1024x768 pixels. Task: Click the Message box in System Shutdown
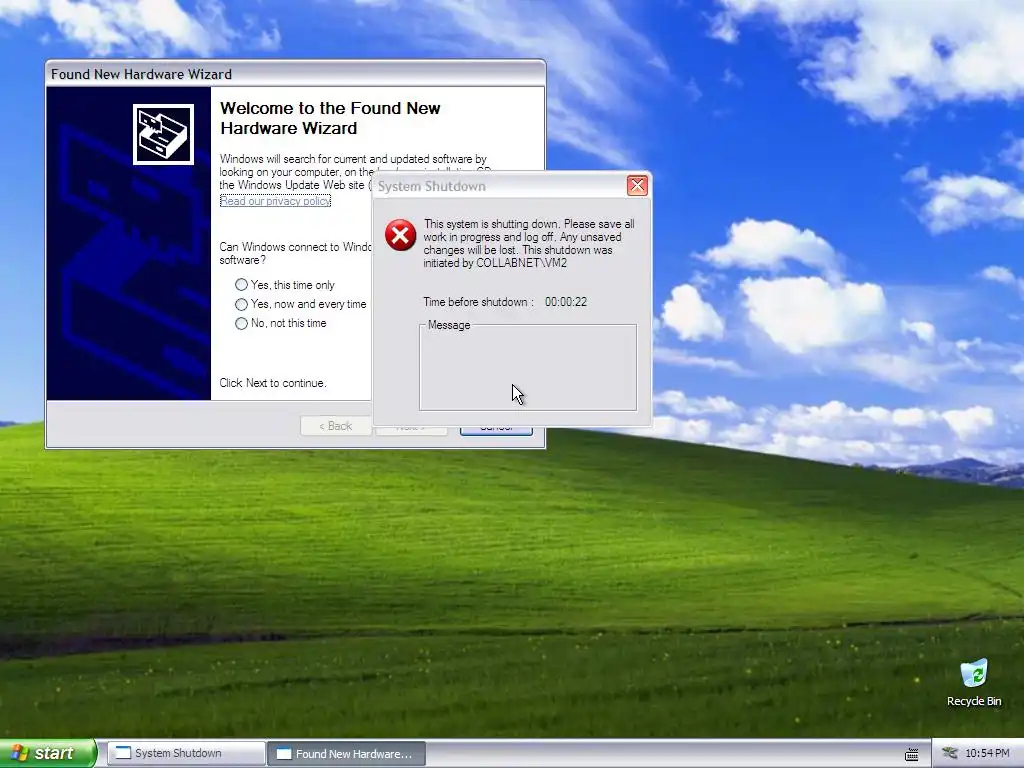click(x=528, y=367)
